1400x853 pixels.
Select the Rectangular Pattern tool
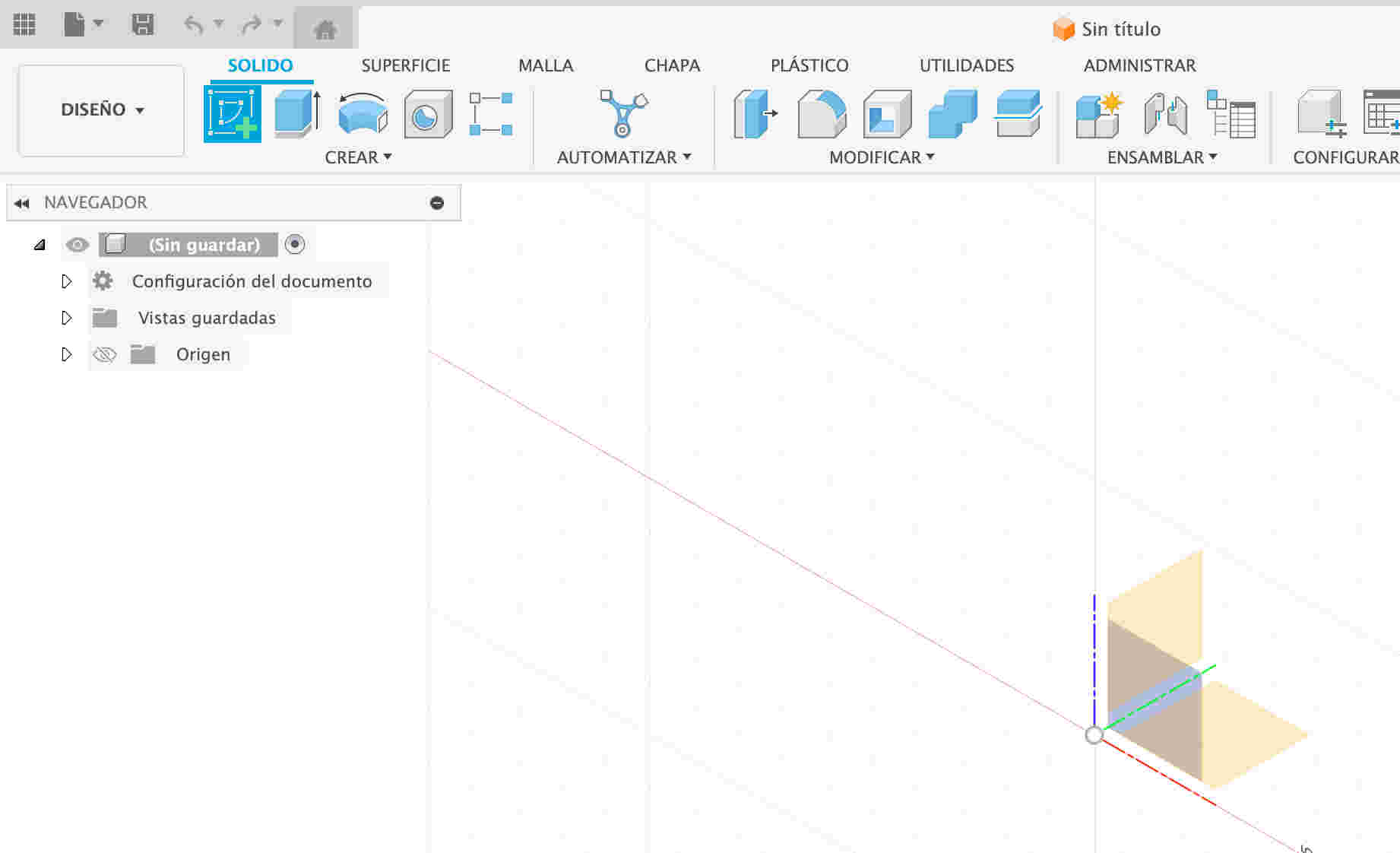click(491, 113)
